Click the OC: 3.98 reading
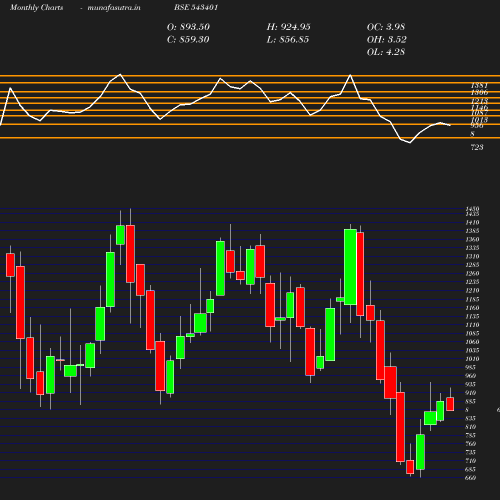 tap(386, 27)
